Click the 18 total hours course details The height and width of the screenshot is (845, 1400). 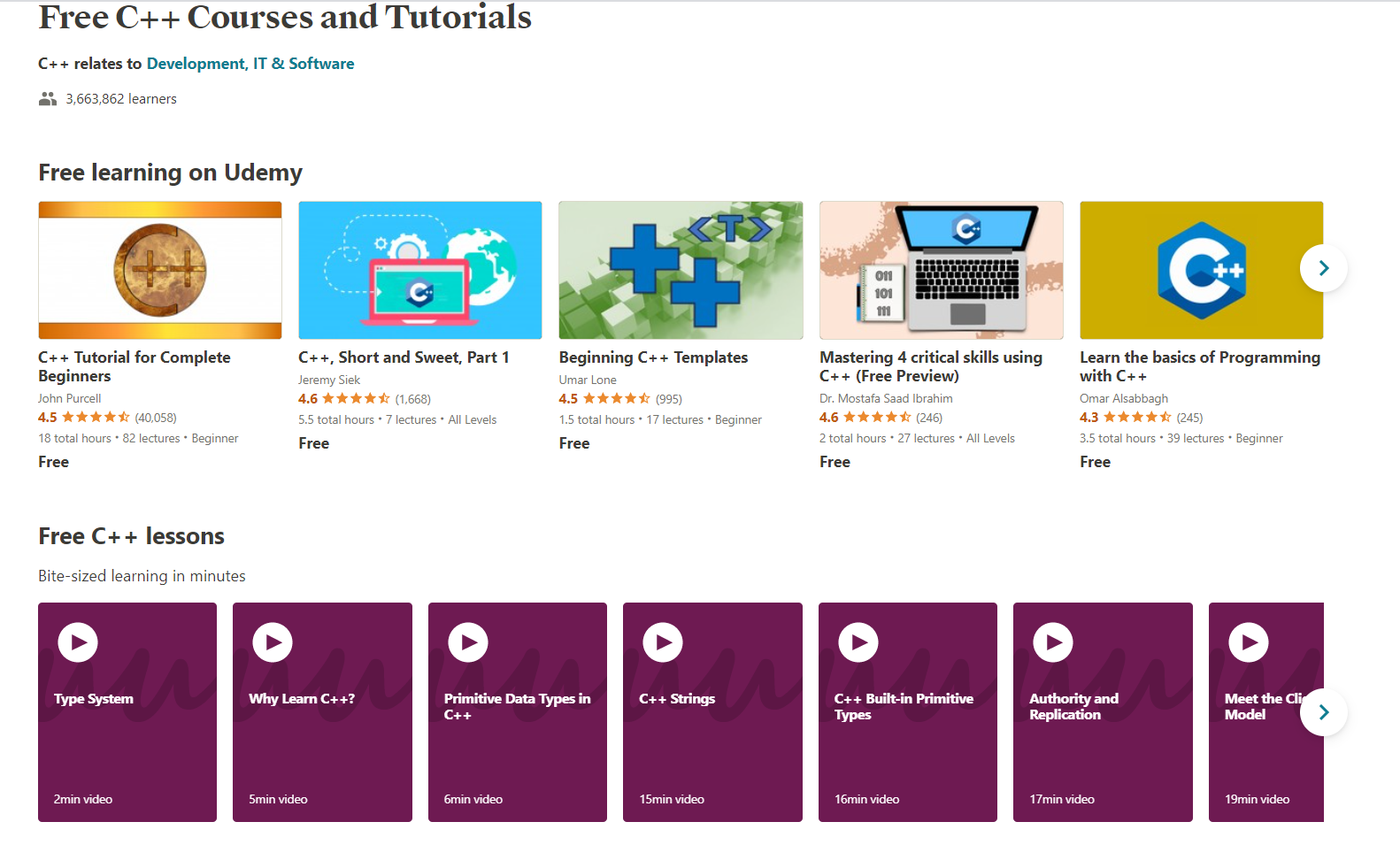tap(138, 439)
